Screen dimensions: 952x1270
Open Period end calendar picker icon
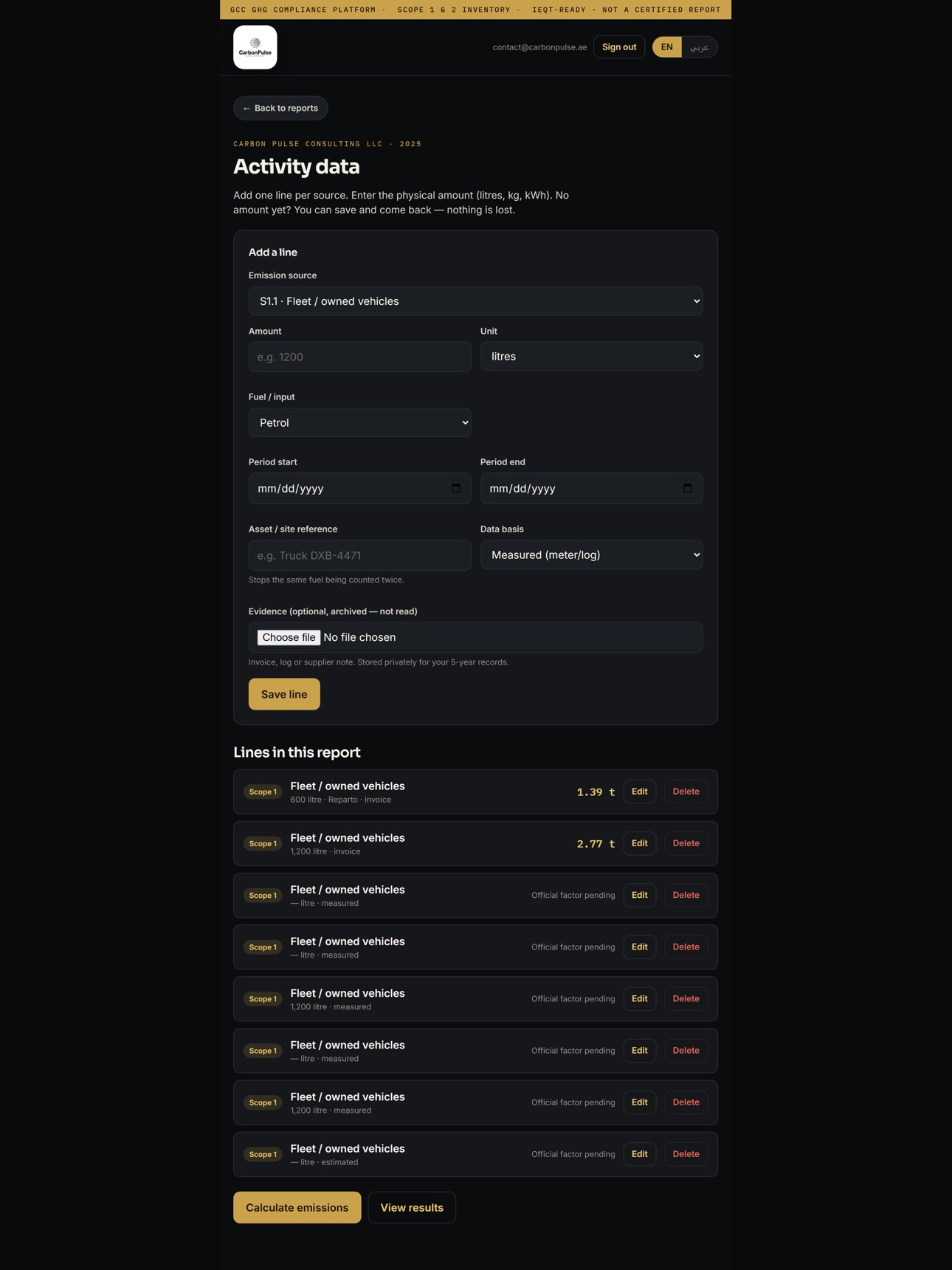coord(688,488)
